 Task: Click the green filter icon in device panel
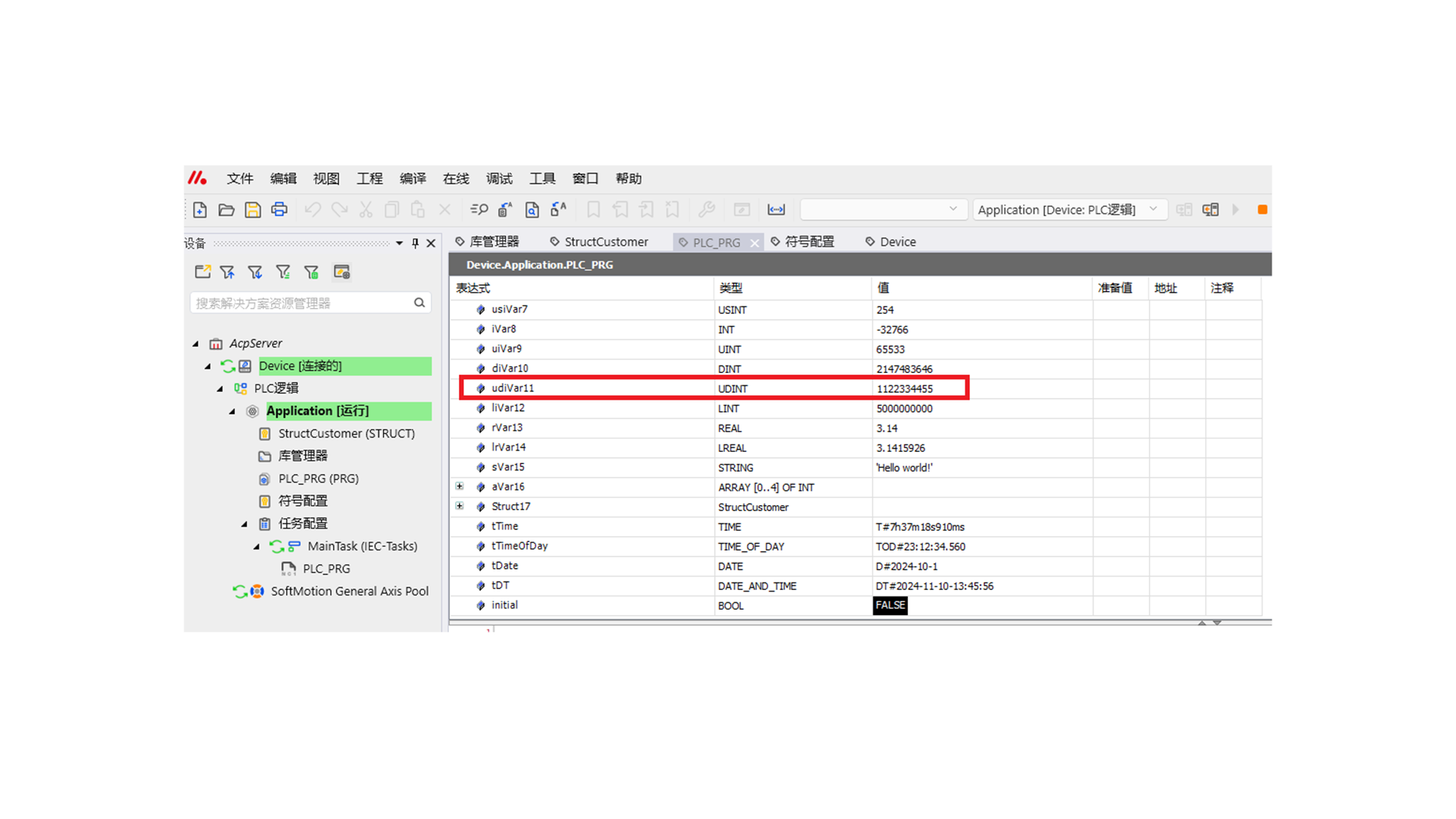pos(311,271)
